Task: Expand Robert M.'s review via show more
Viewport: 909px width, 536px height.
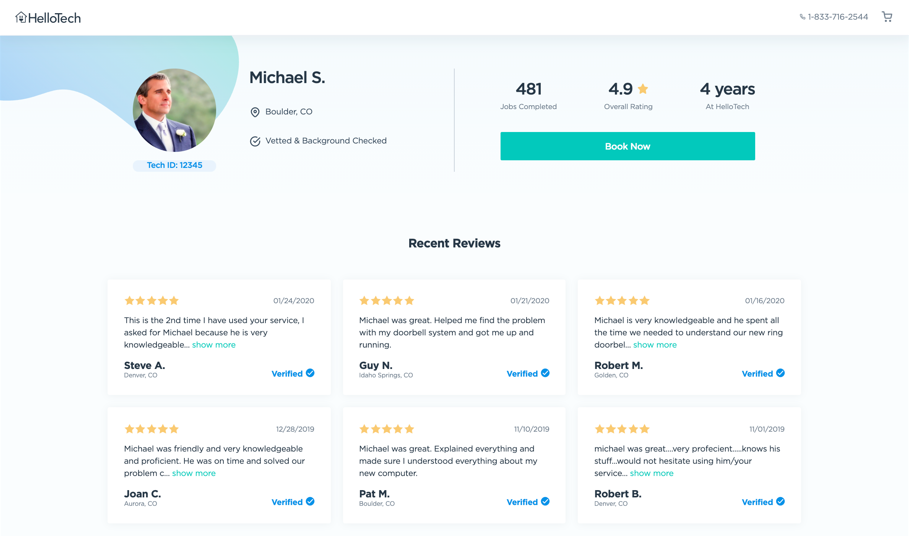Action: point(655,345)
